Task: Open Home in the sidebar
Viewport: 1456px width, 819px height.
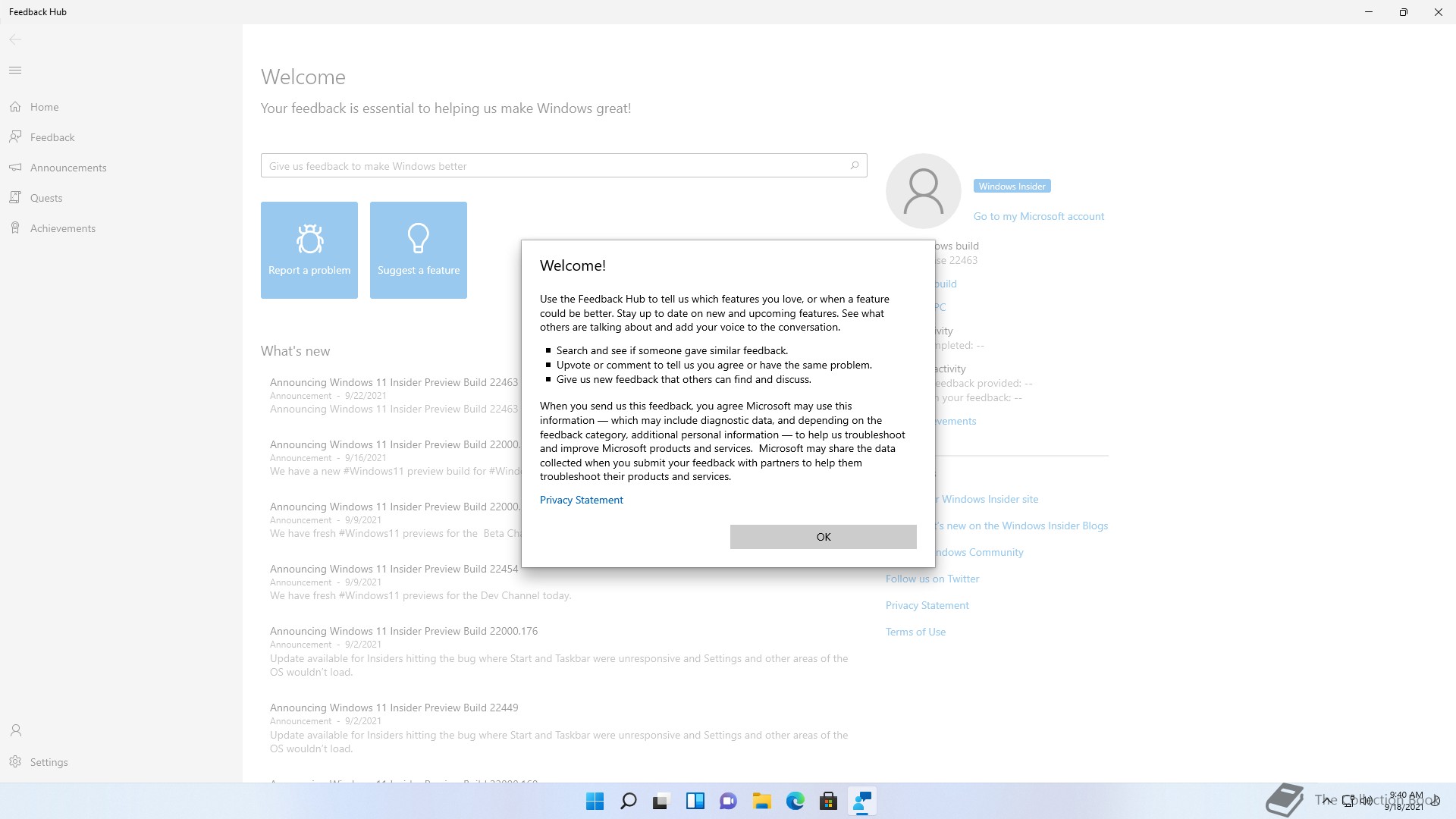Action: tap(121, 107)
